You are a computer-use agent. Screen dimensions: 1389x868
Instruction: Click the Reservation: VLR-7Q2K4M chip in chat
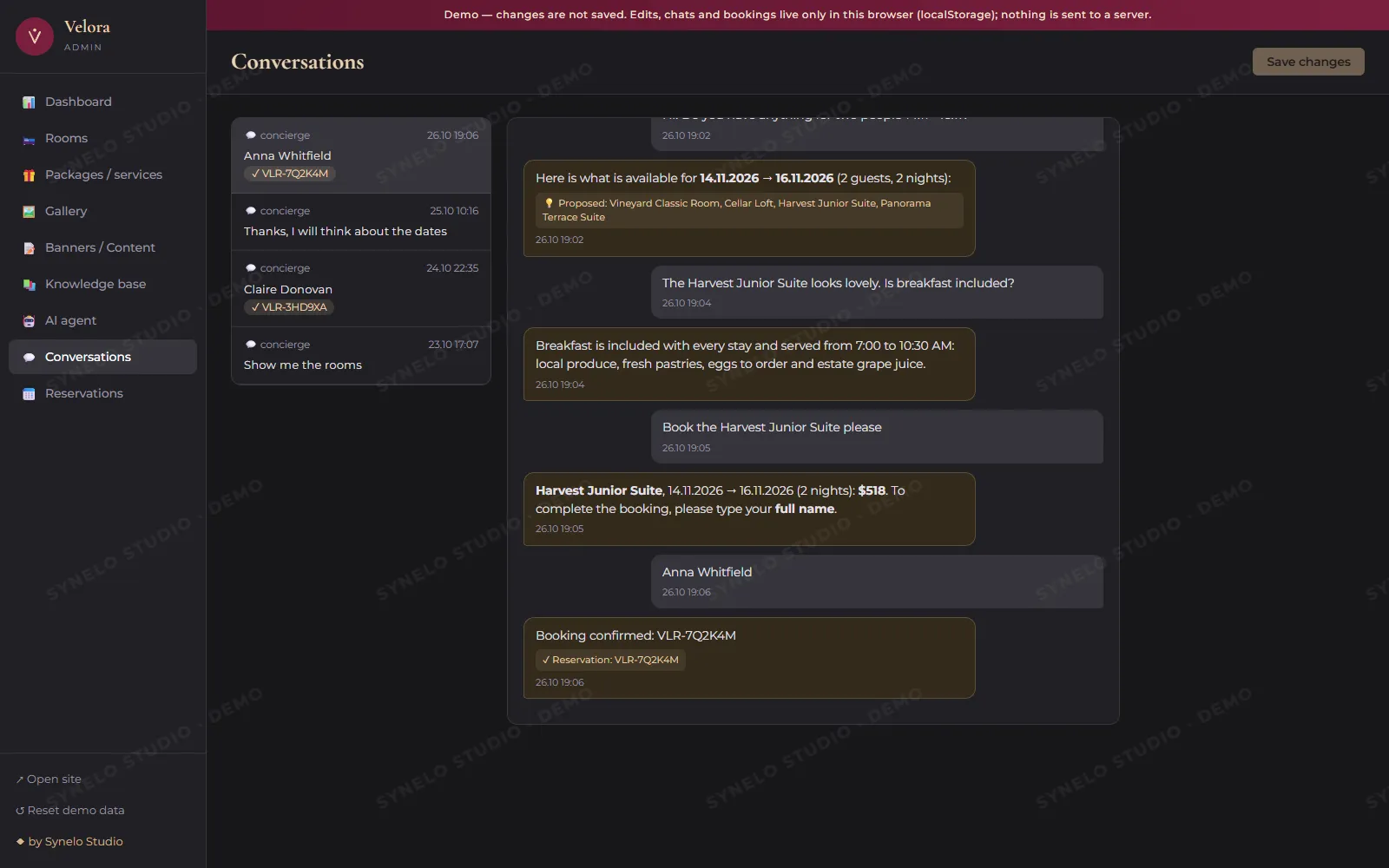pos(610,660)
